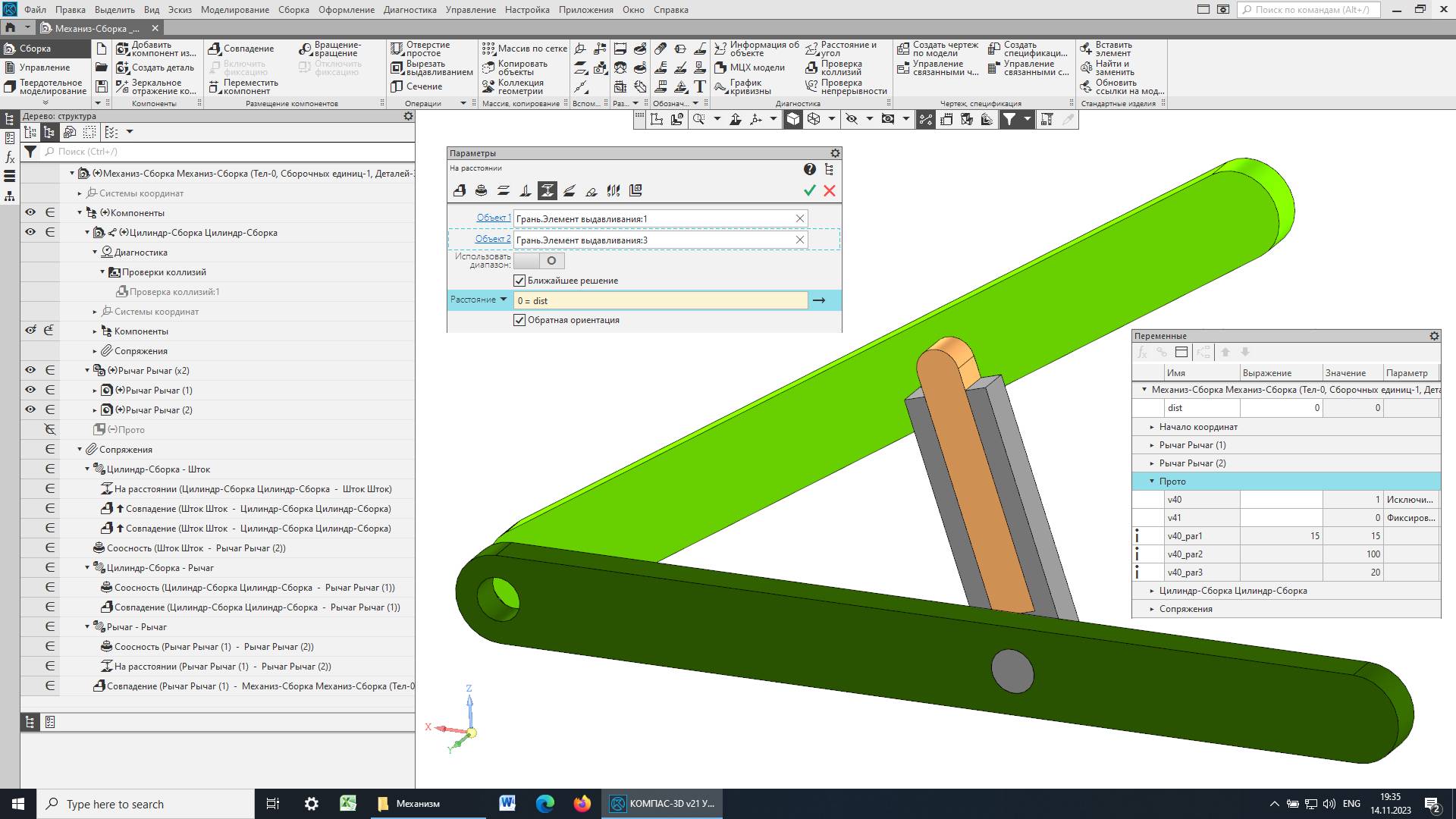Click the 'Объект 1' link
The height and width of the screenshot is (819, 1456).
493,218
